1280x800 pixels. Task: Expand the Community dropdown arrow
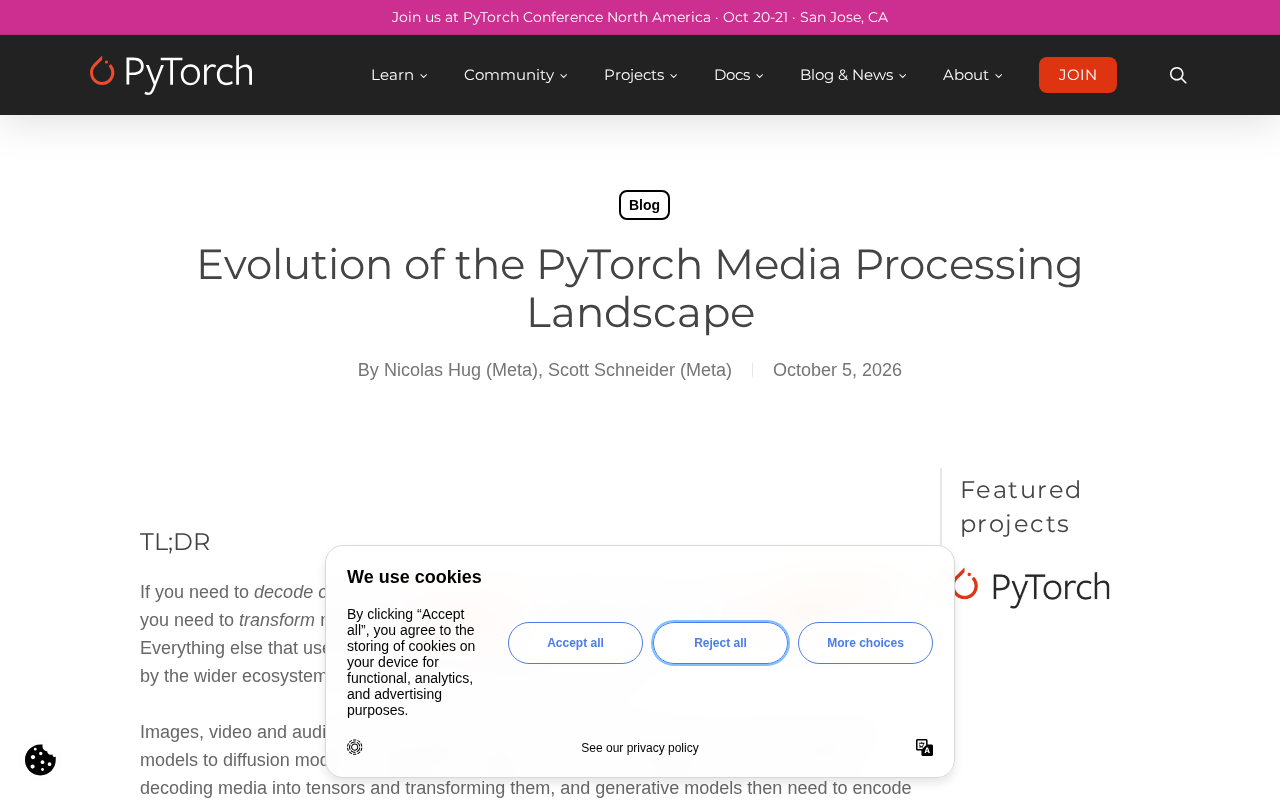tap(563, 76)
